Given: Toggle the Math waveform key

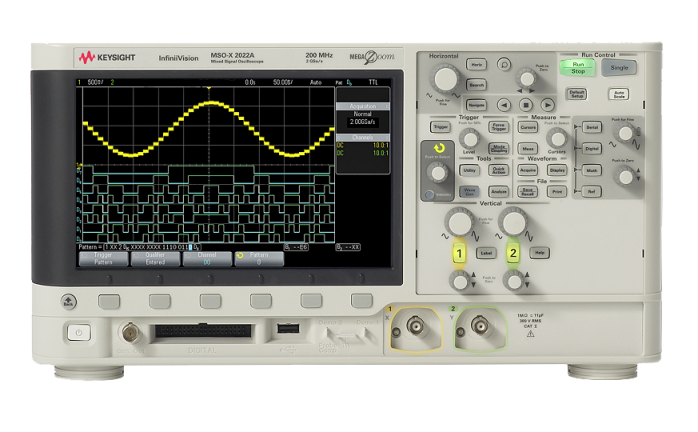Looking at the screenshot, I should tap(592, 170).
